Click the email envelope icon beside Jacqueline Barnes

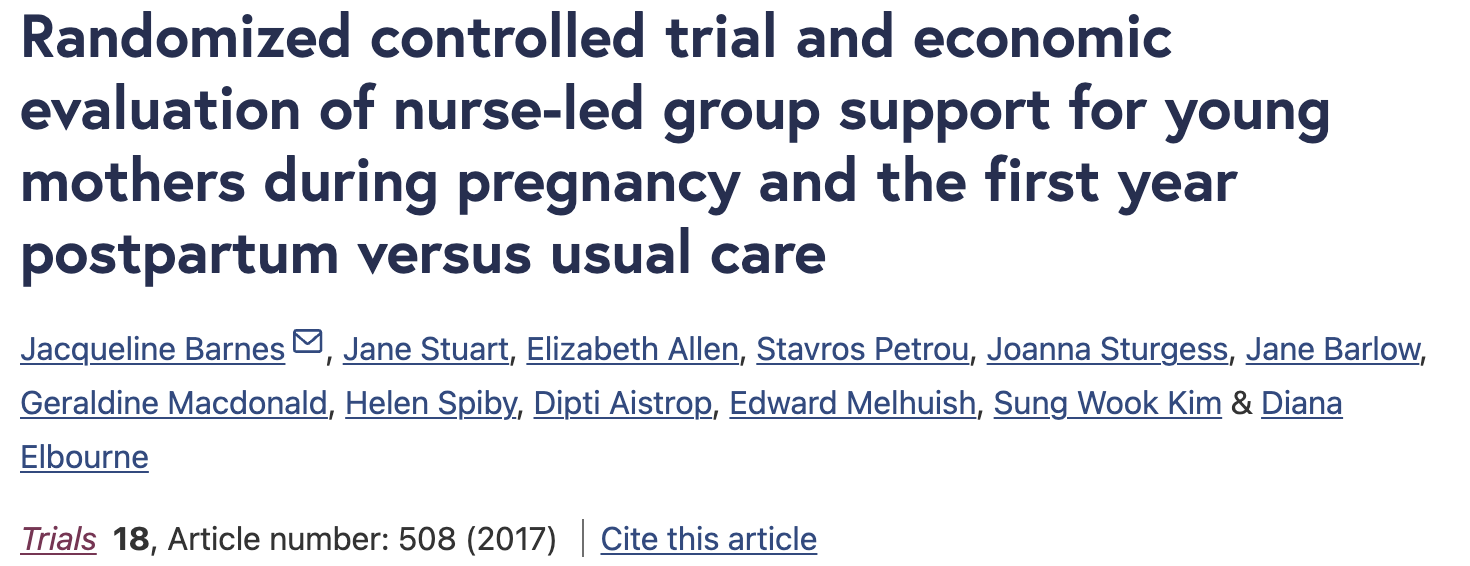[308, 344]
